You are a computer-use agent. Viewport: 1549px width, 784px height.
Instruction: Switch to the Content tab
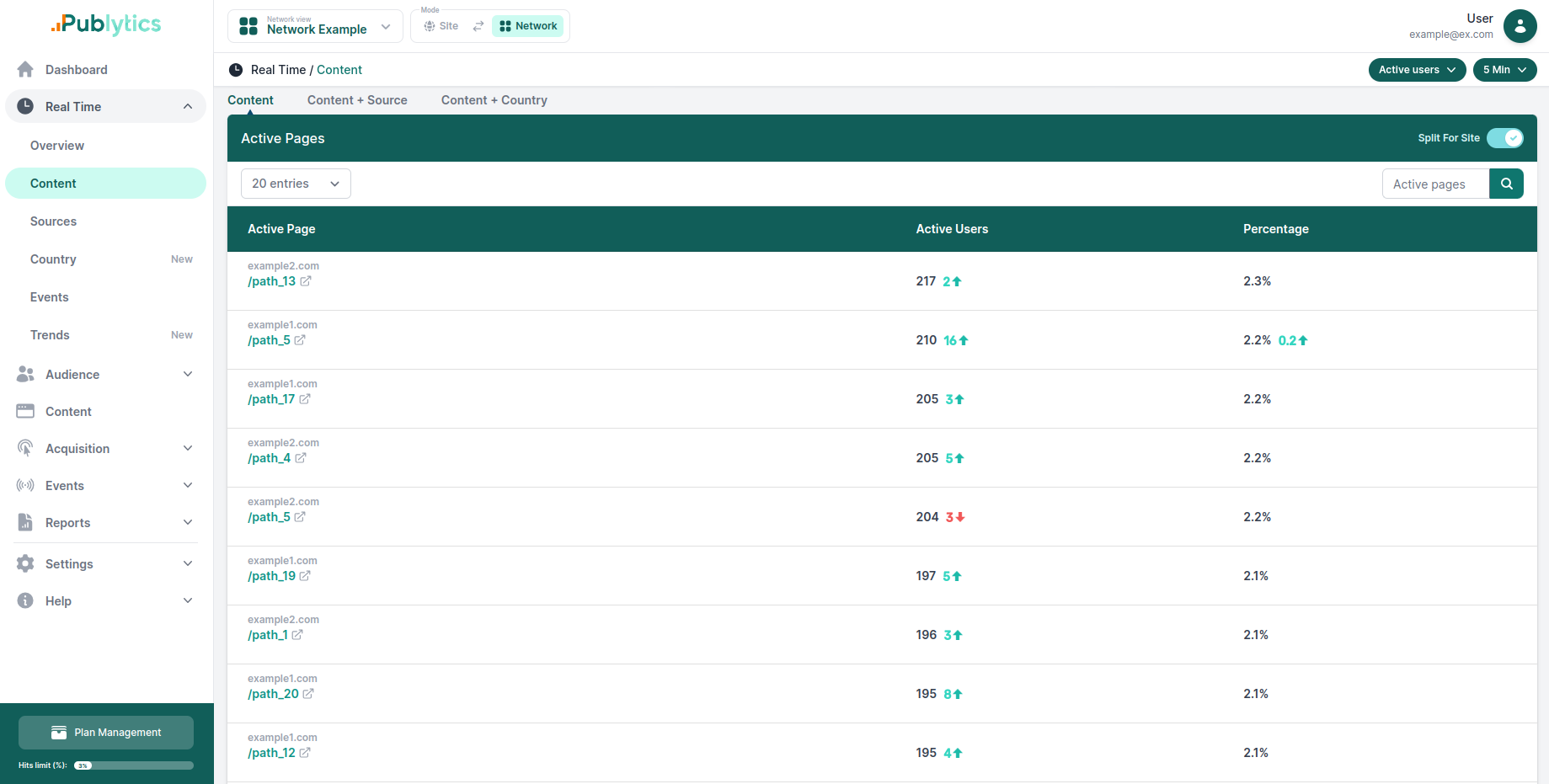[250, 100]
